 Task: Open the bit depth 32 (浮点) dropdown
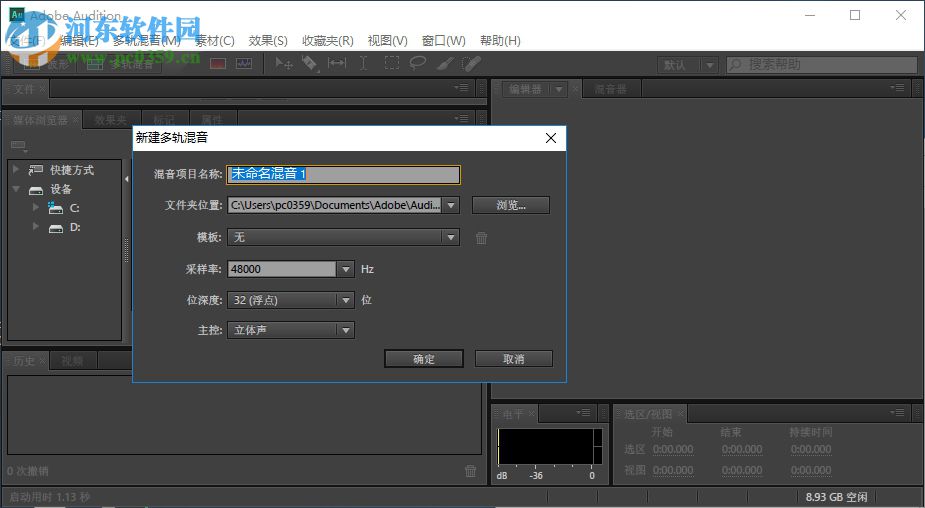[x=291, y=300]
